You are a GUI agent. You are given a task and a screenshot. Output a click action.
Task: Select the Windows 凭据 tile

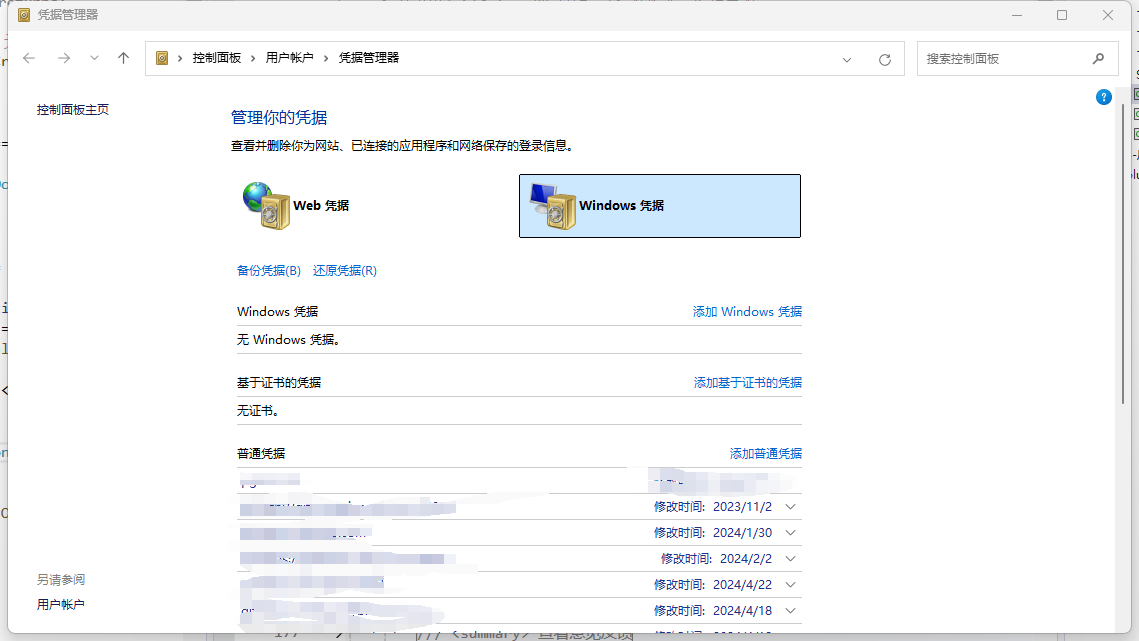pyautogui.click(x=660, y=206)
